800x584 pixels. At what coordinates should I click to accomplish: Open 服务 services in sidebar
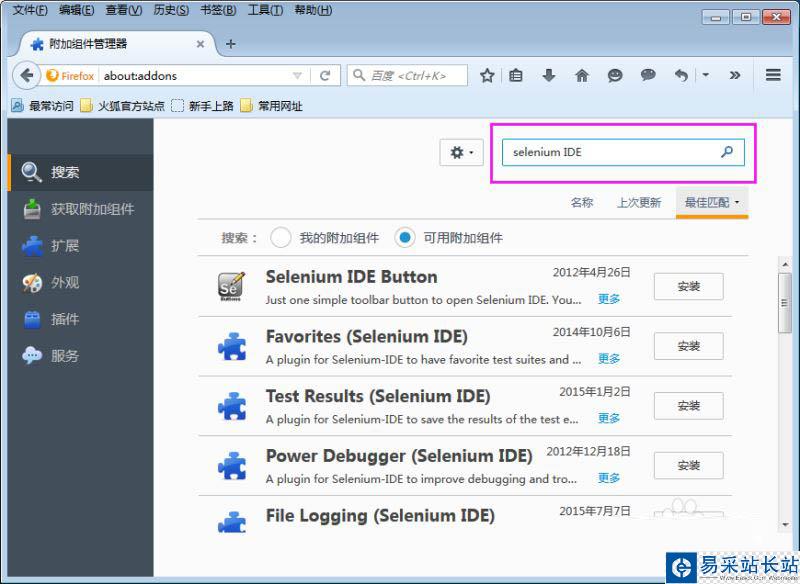81,356
